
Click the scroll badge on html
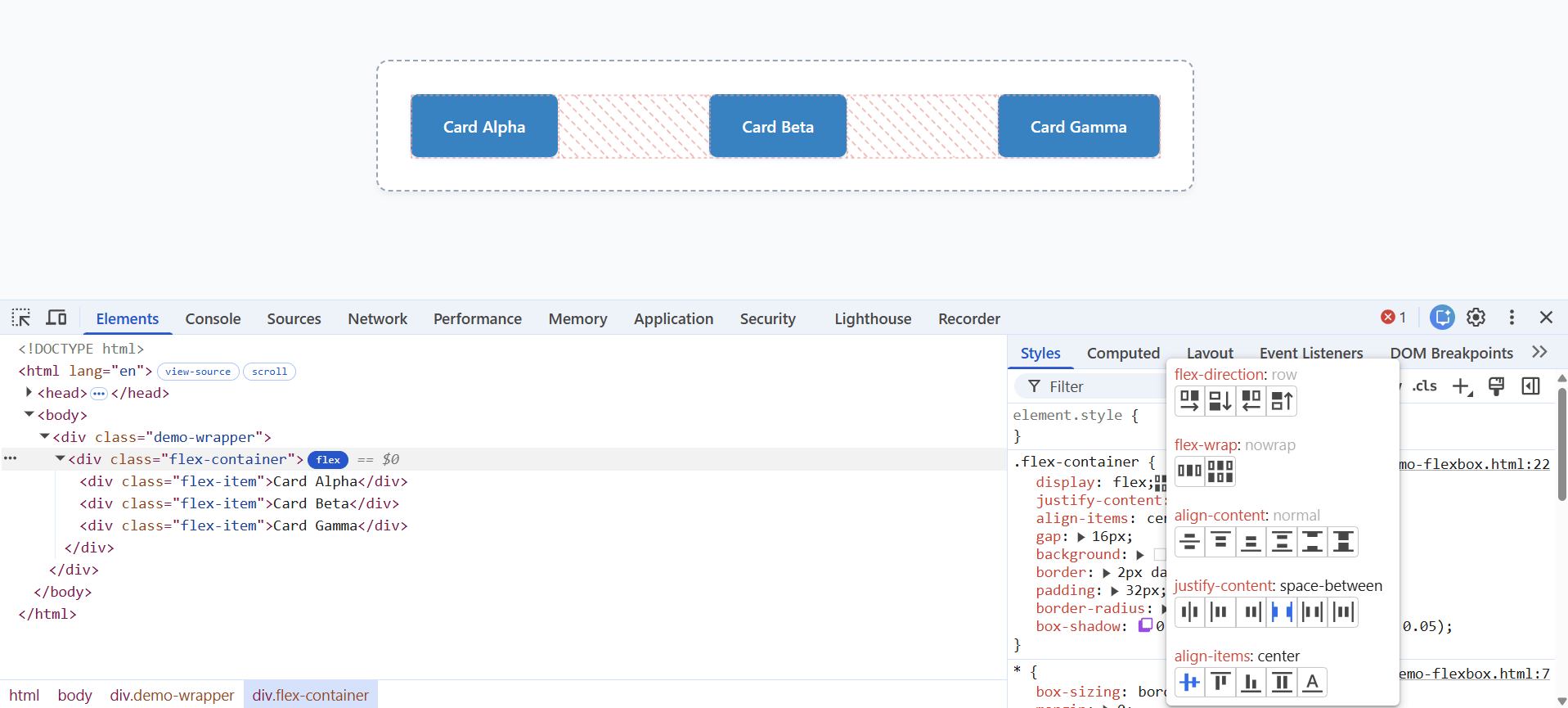(270, 372)
